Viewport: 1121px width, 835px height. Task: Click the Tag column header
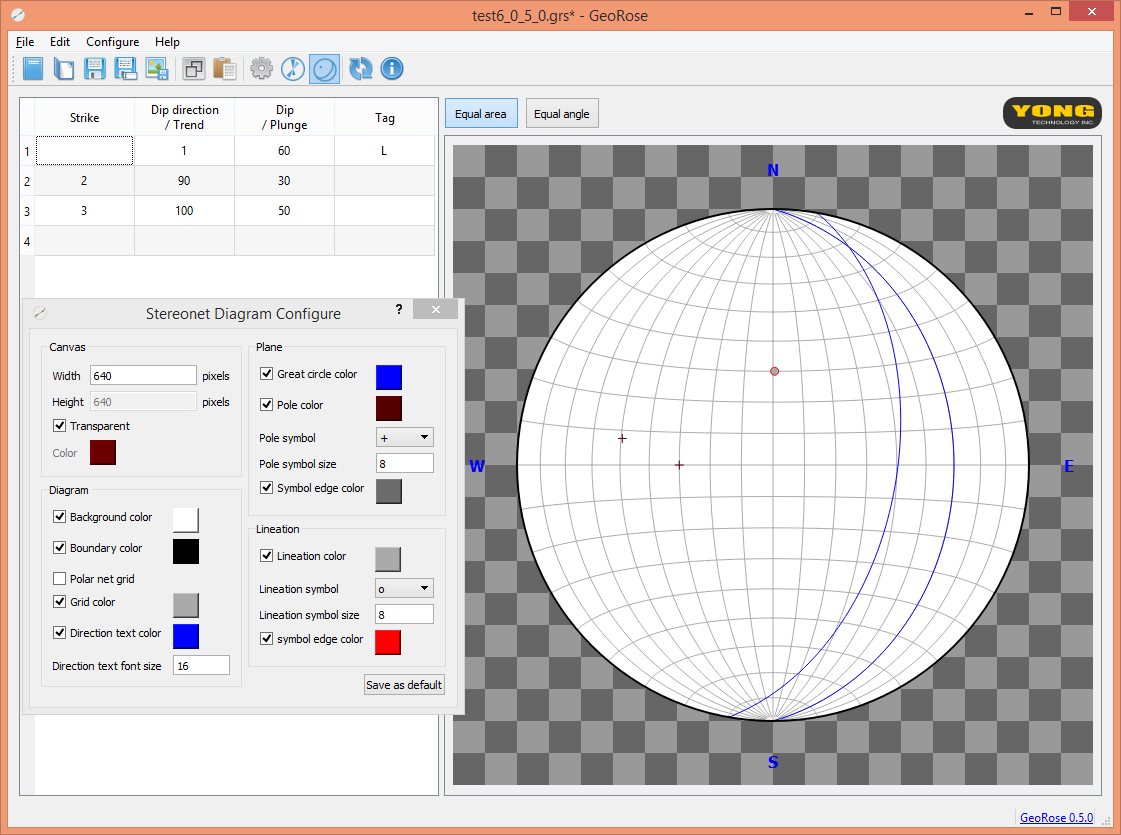385,117
